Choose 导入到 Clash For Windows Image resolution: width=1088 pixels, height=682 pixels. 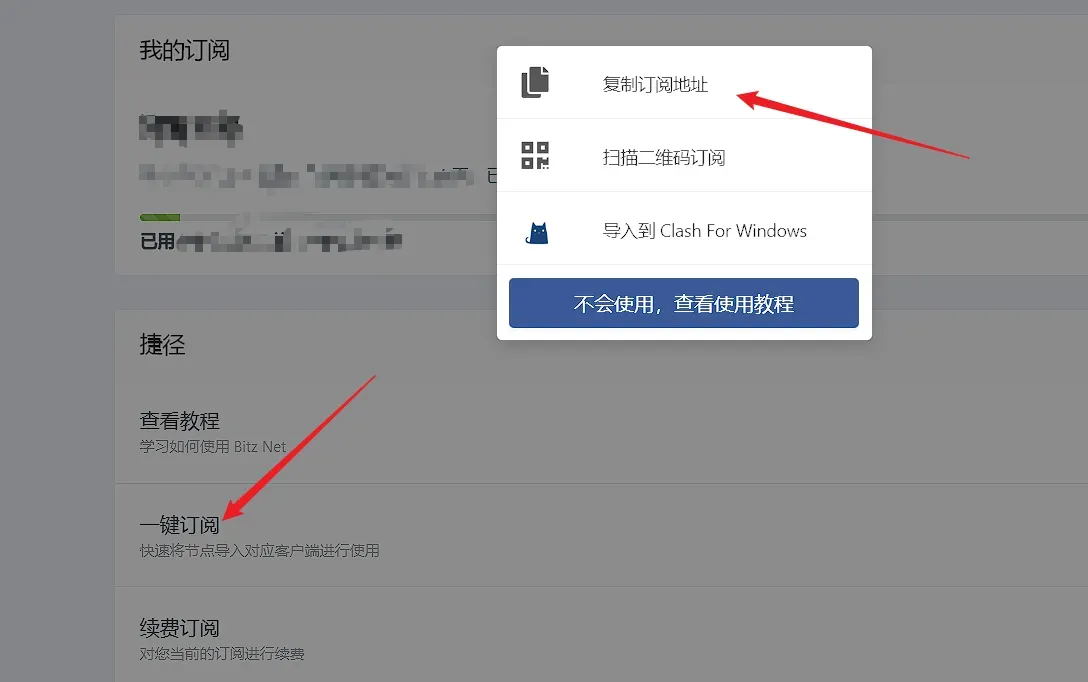(684, 228)
